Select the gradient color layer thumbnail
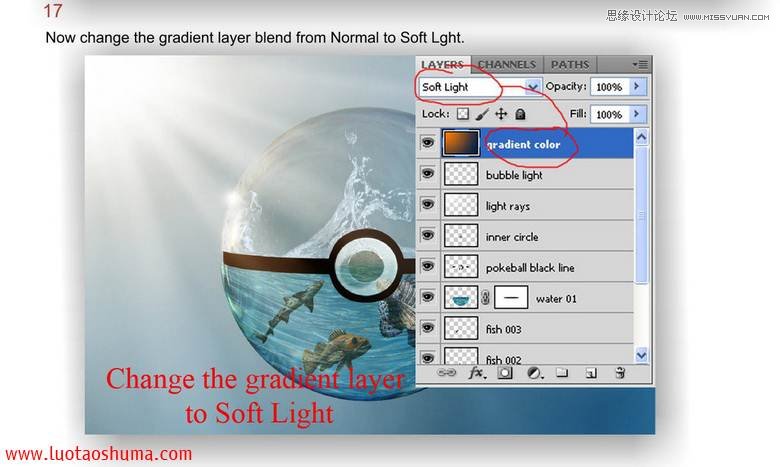 (461, 143)
